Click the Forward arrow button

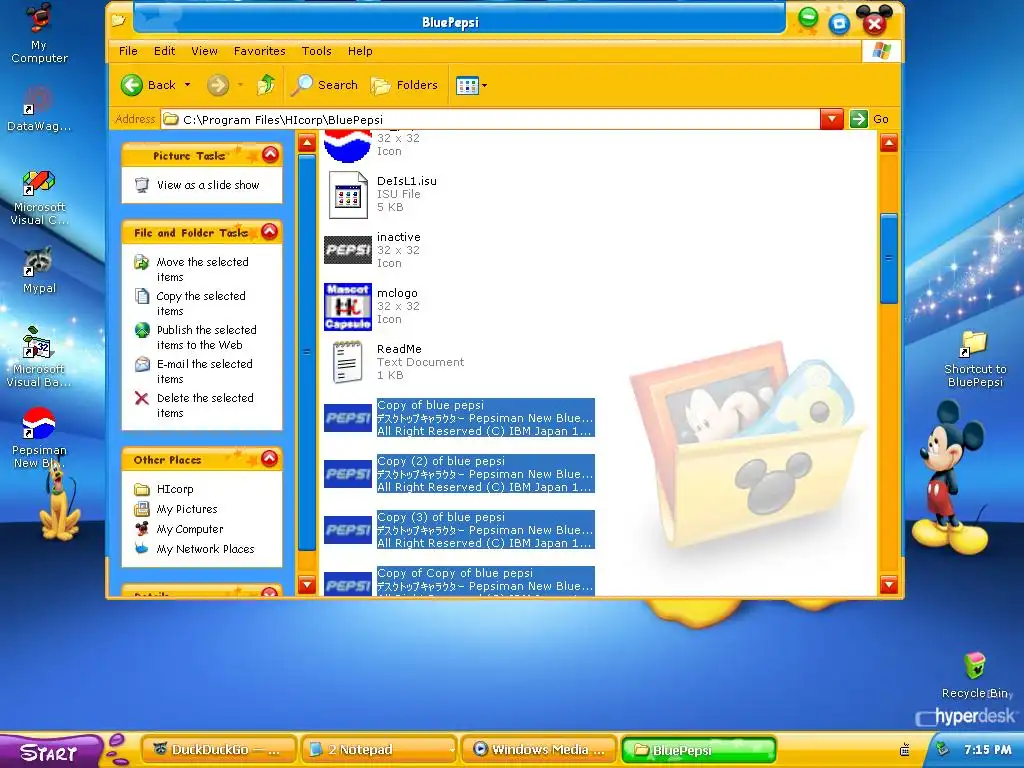218,85
